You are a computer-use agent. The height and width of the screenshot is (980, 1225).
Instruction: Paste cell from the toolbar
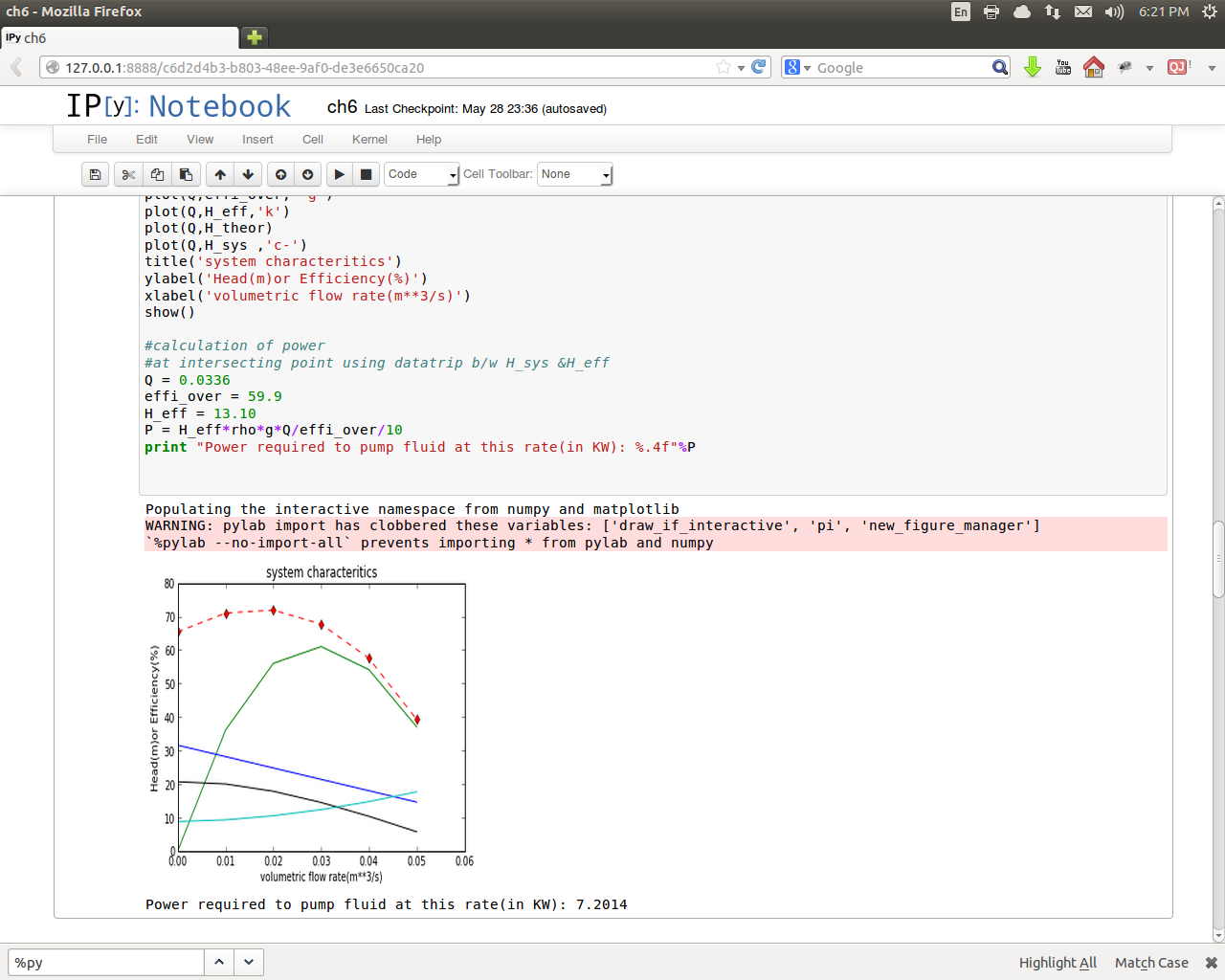(x=186, y=174)
